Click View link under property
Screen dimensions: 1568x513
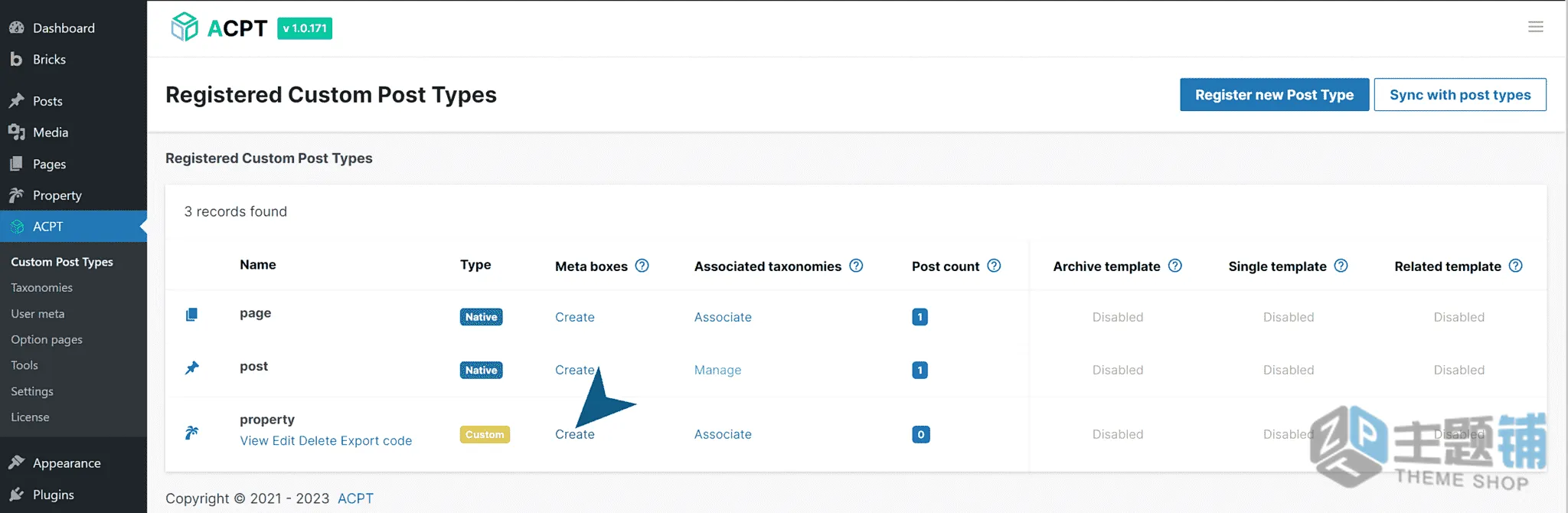254,441
